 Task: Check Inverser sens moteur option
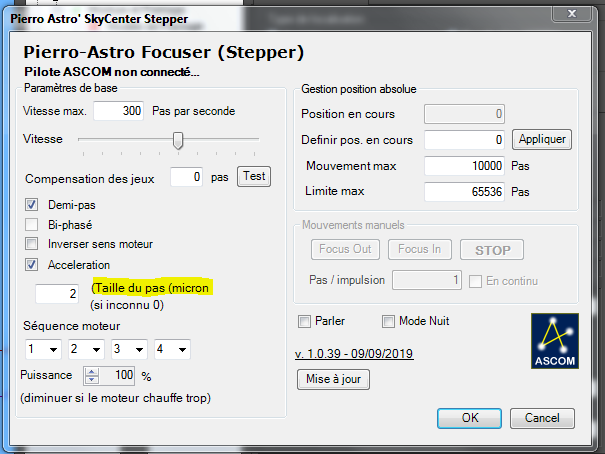tap(32, 244)
